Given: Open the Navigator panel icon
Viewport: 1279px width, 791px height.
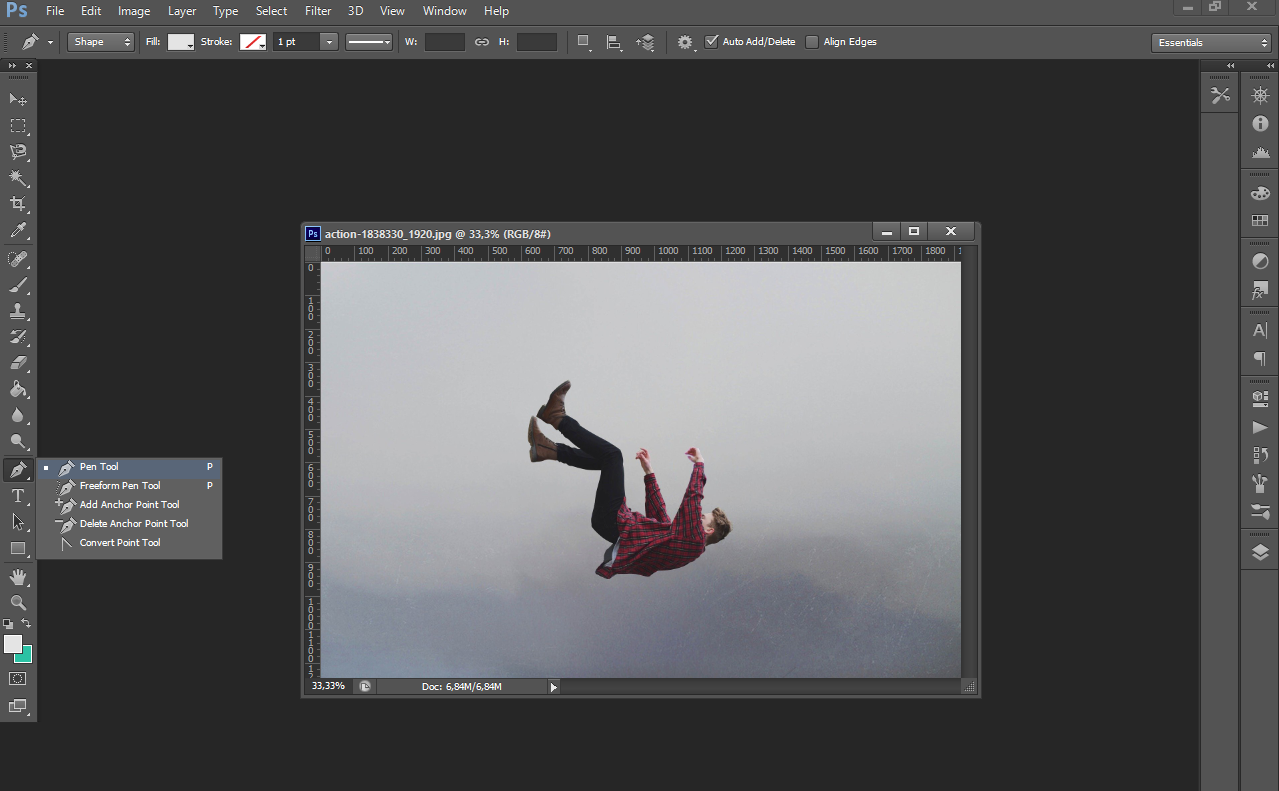Looking at the screenshot, I should (1260, 96).
